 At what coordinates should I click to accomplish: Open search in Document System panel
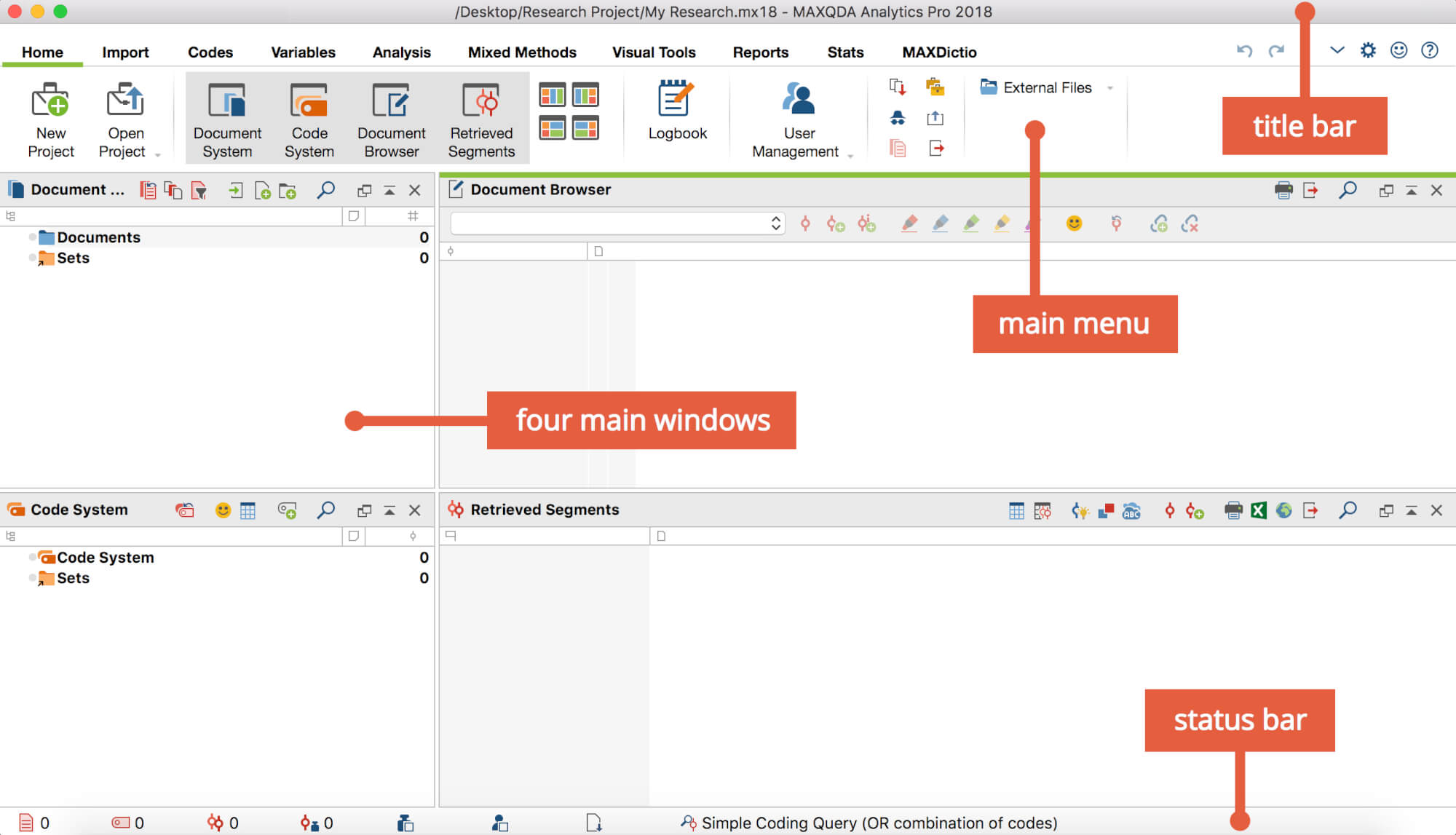click(x=325, y=190)
